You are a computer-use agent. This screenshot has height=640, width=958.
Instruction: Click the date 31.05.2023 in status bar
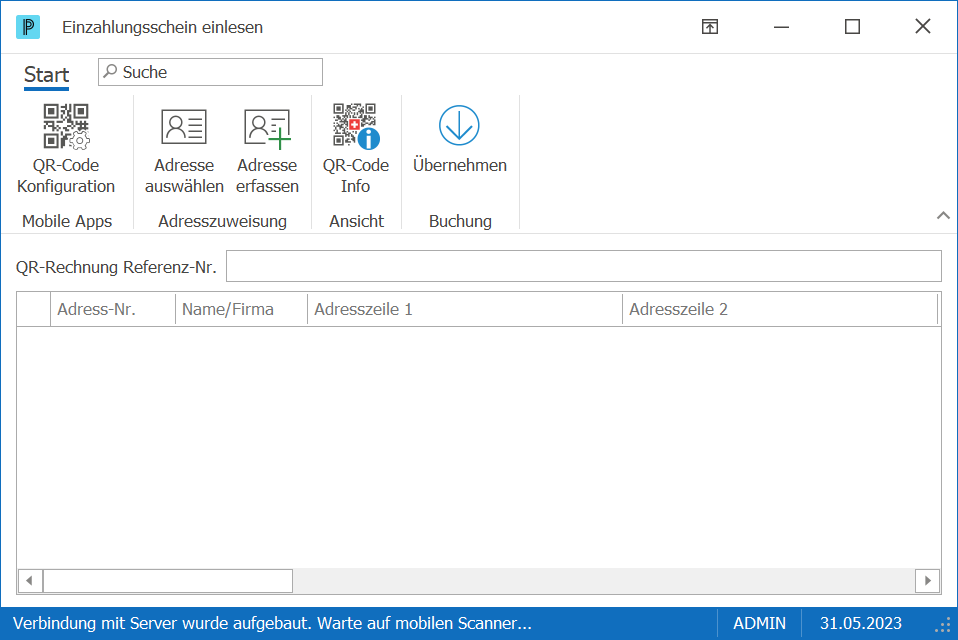coord(860,623)
